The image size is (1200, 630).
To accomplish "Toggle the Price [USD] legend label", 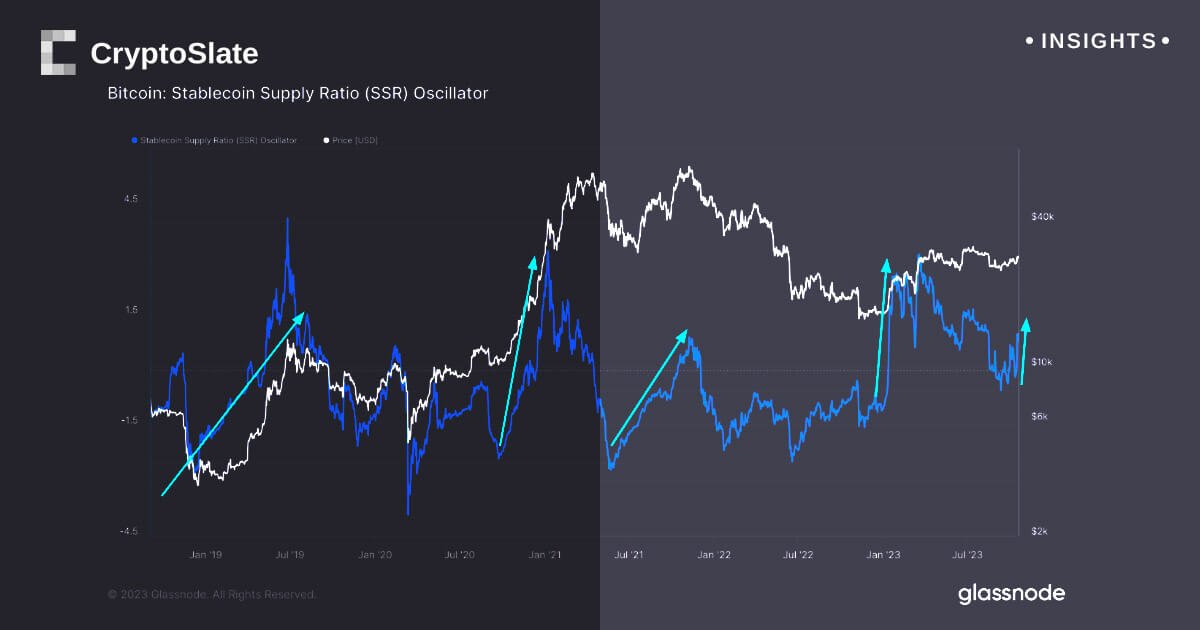I will pos(355,141).
